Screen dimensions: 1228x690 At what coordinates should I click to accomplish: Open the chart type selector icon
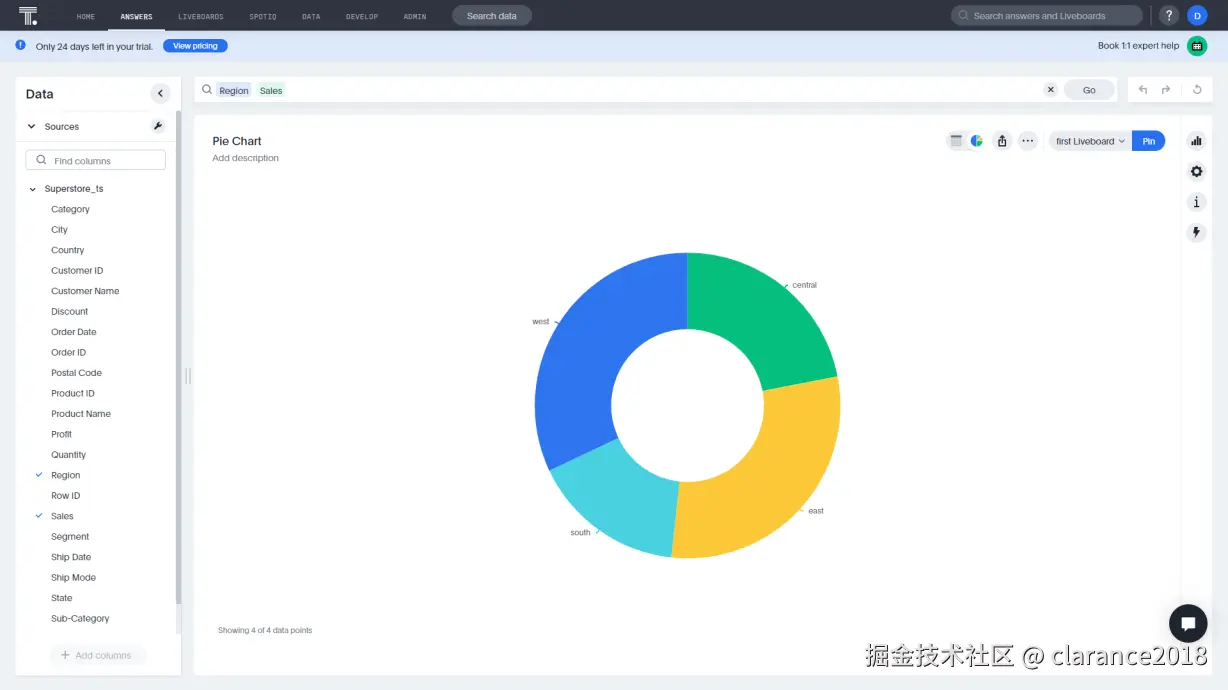[x=1196, y=140]
